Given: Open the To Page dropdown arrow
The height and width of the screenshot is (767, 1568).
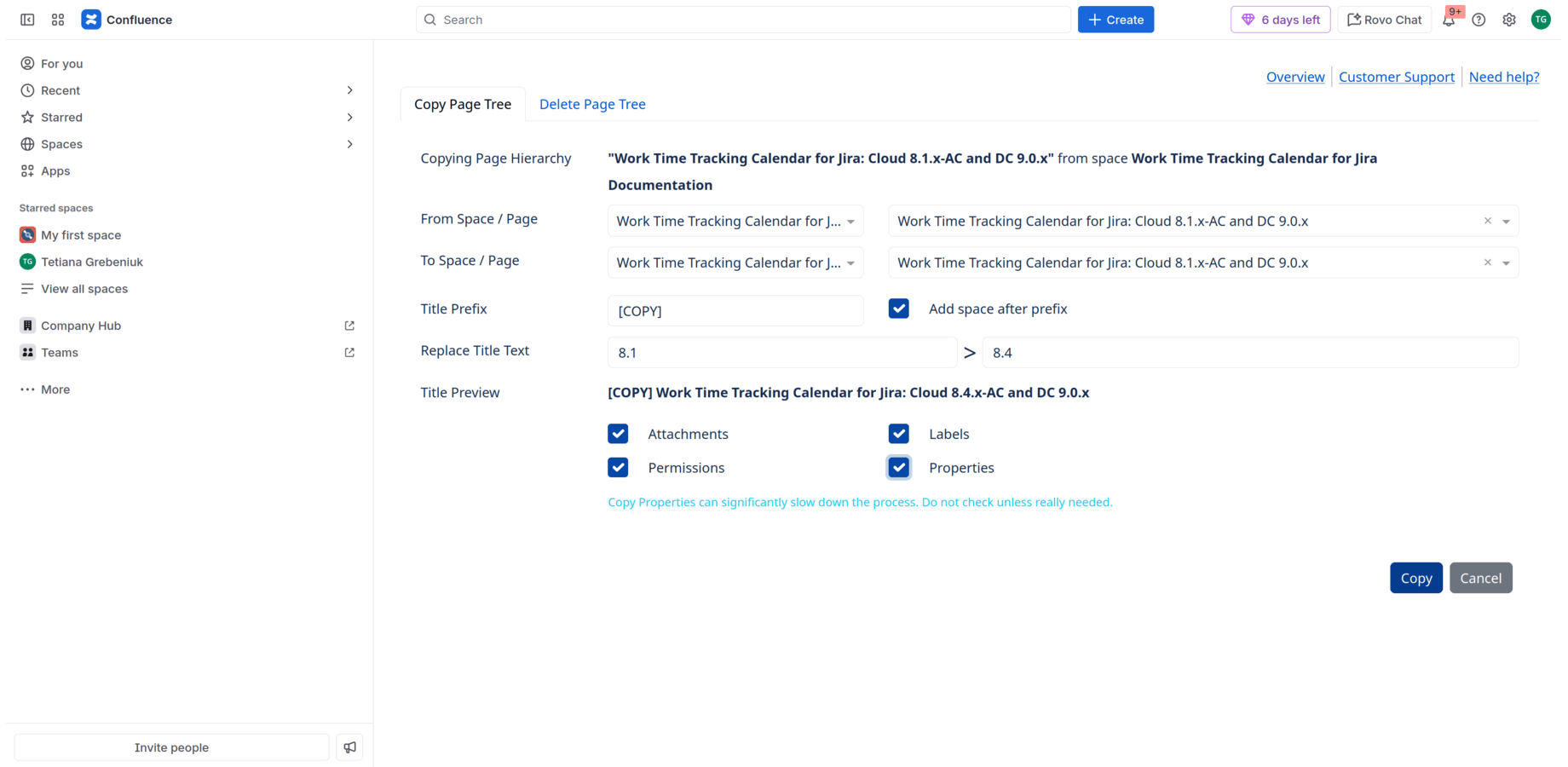Looking at the screenshot, I should [1506, 263].
